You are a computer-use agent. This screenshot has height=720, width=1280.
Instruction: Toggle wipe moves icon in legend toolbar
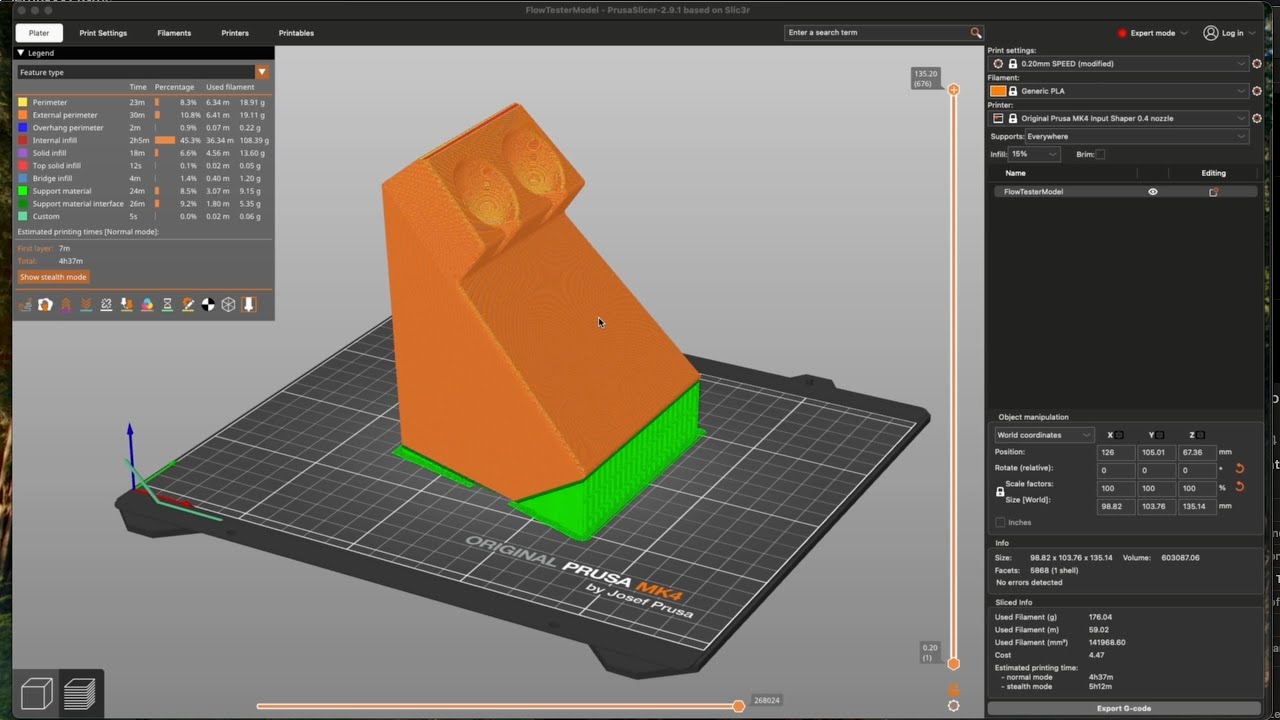[x=45, y=305]
